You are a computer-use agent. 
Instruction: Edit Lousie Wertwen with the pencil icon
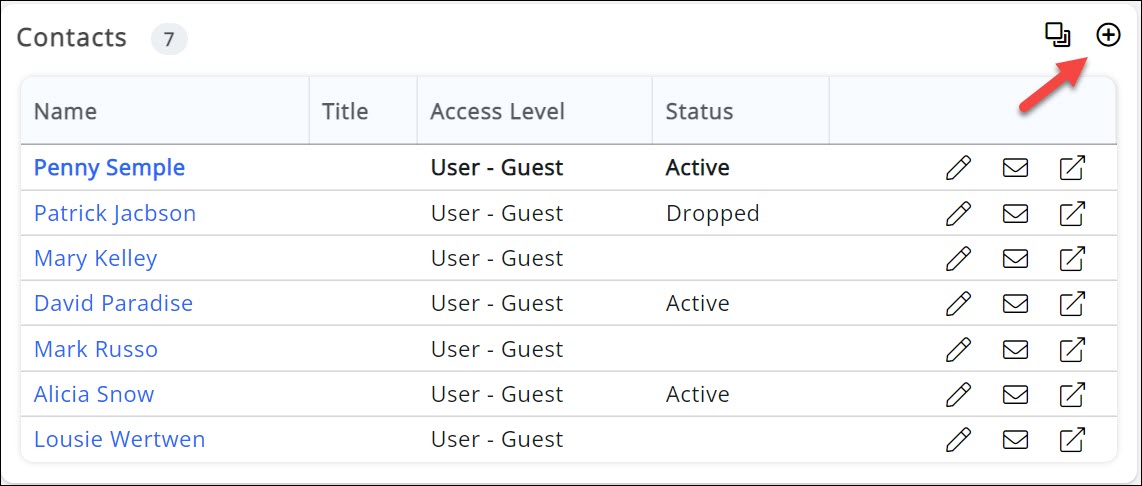point(958,439)
